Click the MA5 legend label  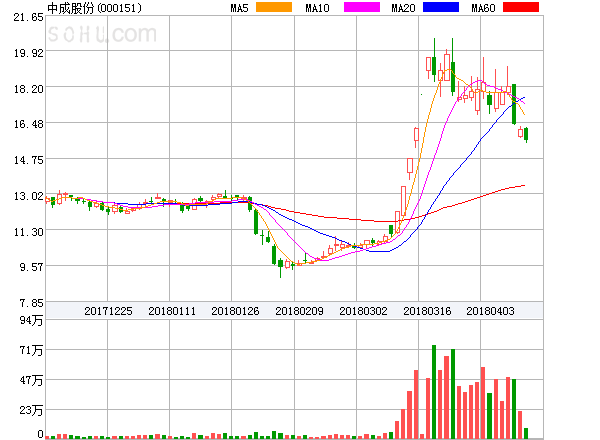pyautogui.click(x=240, y=8)
